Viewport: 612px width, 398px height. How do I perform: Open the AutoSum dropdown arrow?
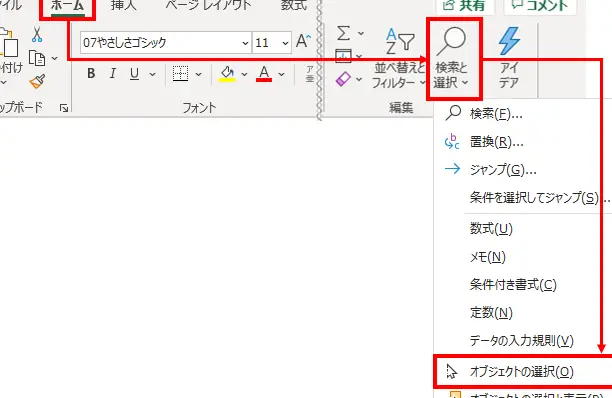(361, 33)
